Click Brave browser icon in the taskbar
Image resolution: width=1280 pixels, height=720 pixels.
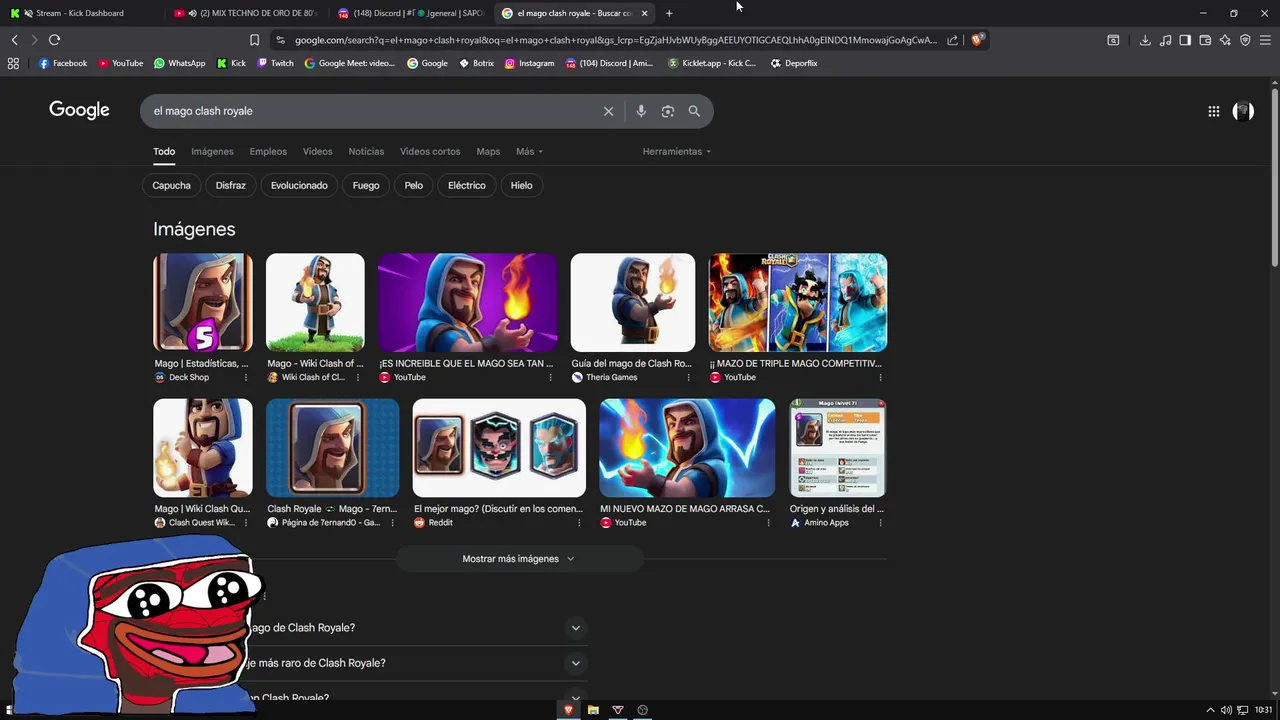[x=568, y=710]
